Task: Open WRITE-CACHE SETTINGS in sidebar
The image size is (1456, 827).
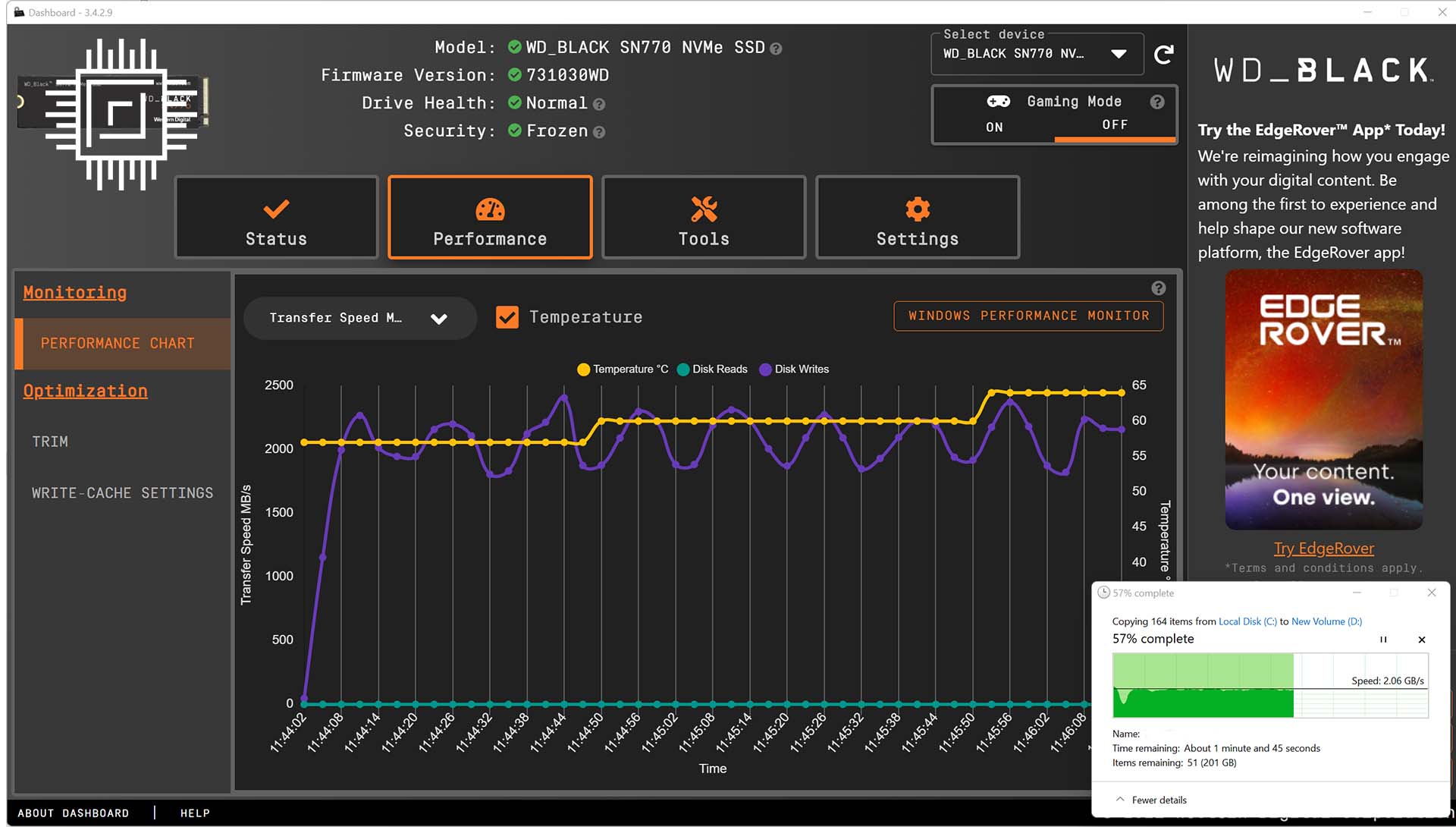Action: coord(122,493)
